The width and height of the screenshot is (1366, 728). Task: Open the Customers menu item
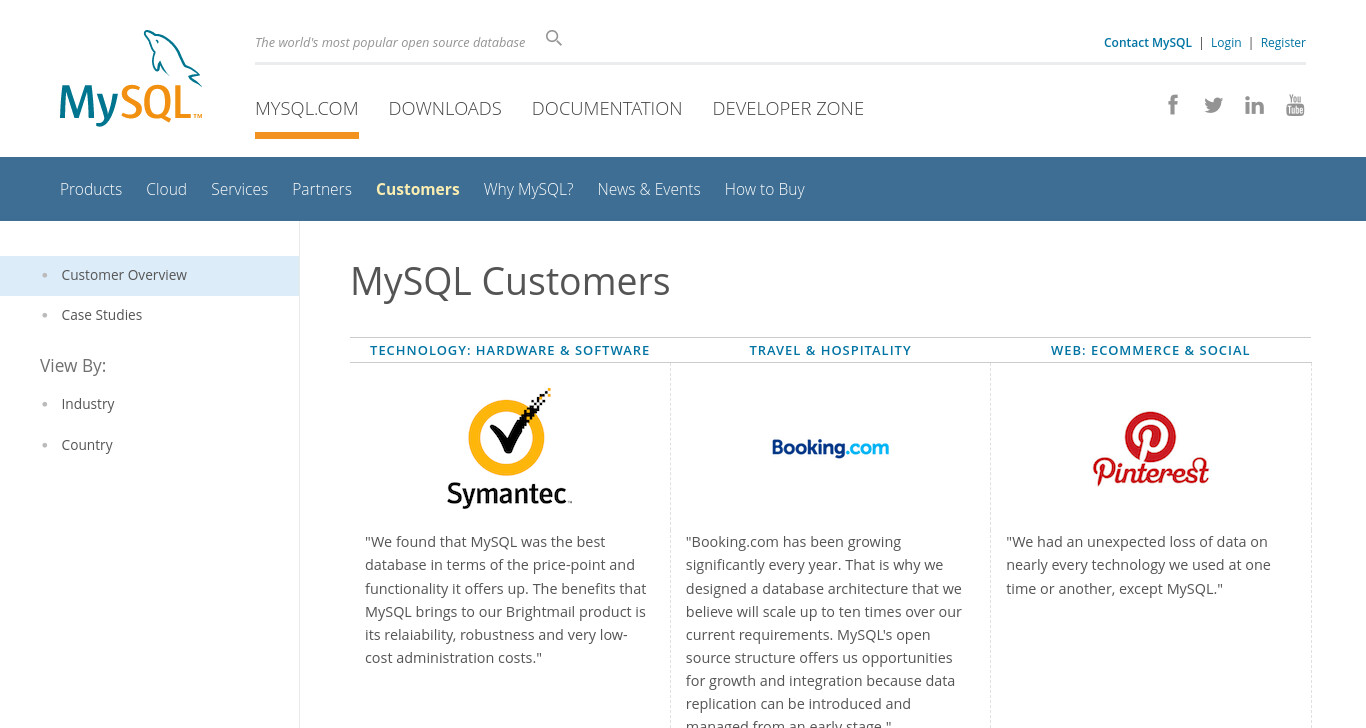click(418, 189)
